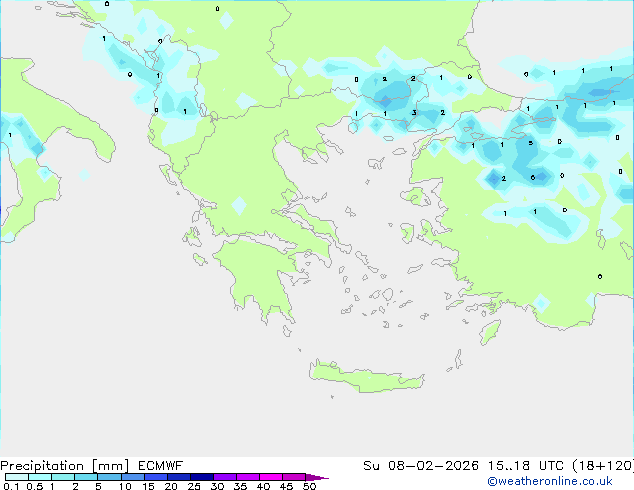Viewport: 634px width, 490px height.
Task: Open the weatheronline.co.uk link
Action: (x=550, y=481)
